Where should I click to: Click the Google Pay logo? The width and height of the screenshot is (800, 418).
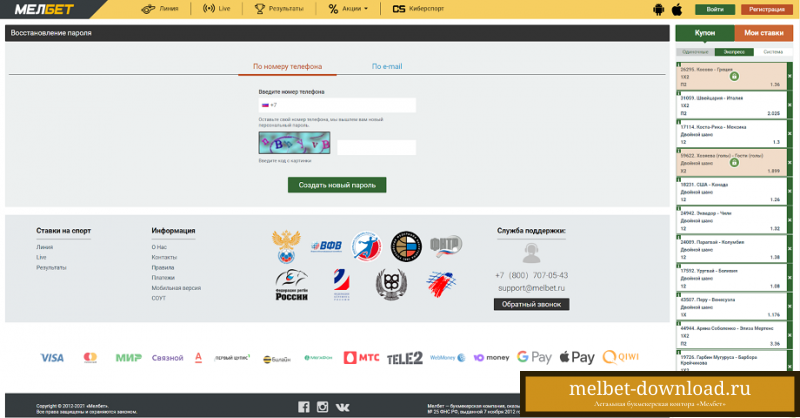point(534,357)
